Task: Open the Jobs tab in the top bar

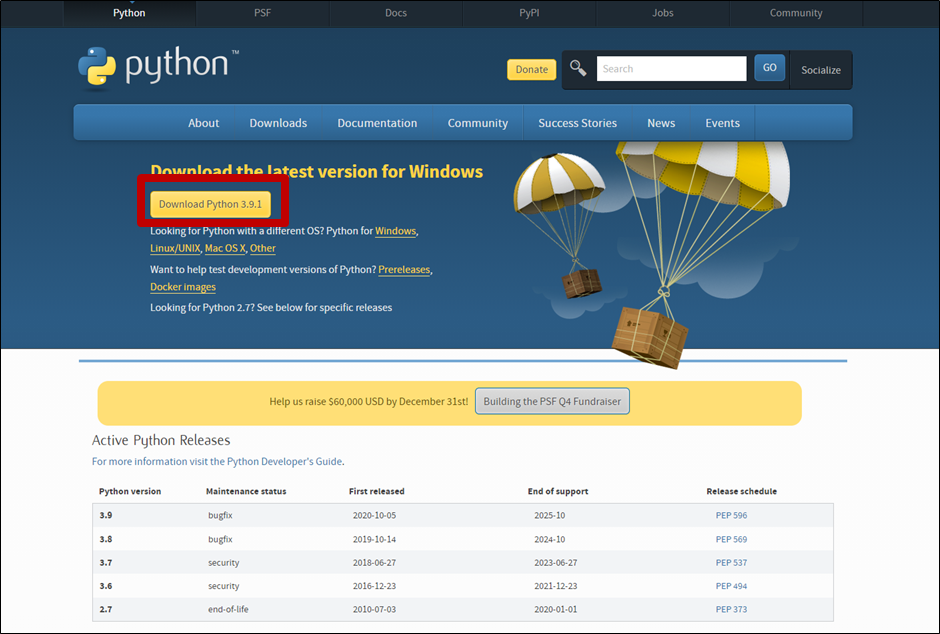Action: pyautogui.click(x=662, y=13)
